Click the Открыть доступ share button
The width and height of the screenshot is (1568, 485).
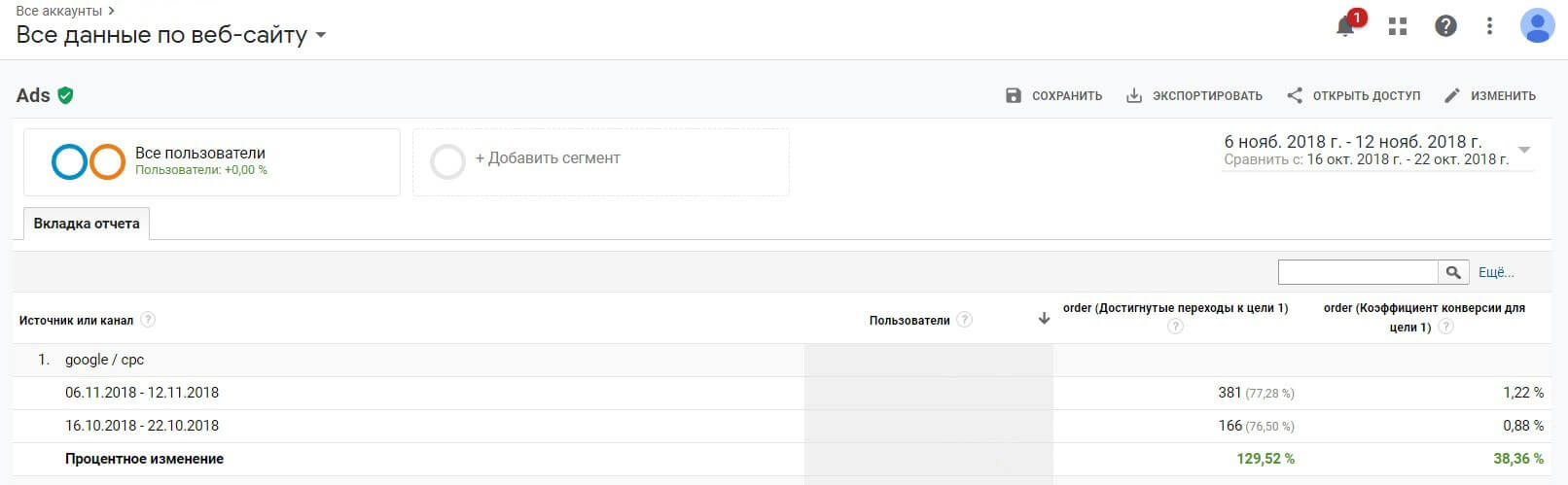pyautogui.click(x=1353, y=95)
